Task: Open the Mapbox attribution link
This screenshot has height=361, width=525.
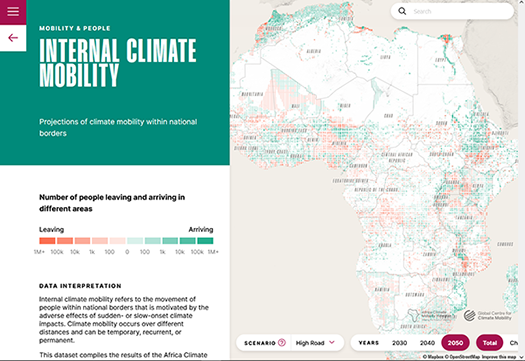Action: [x=432, y=357]
